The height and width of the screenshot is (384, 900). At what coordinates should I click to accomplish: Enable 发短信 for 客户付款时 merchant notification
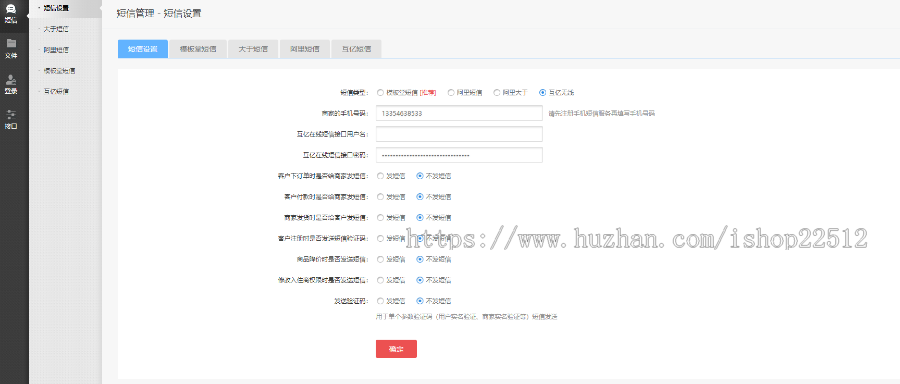point(380,196)
